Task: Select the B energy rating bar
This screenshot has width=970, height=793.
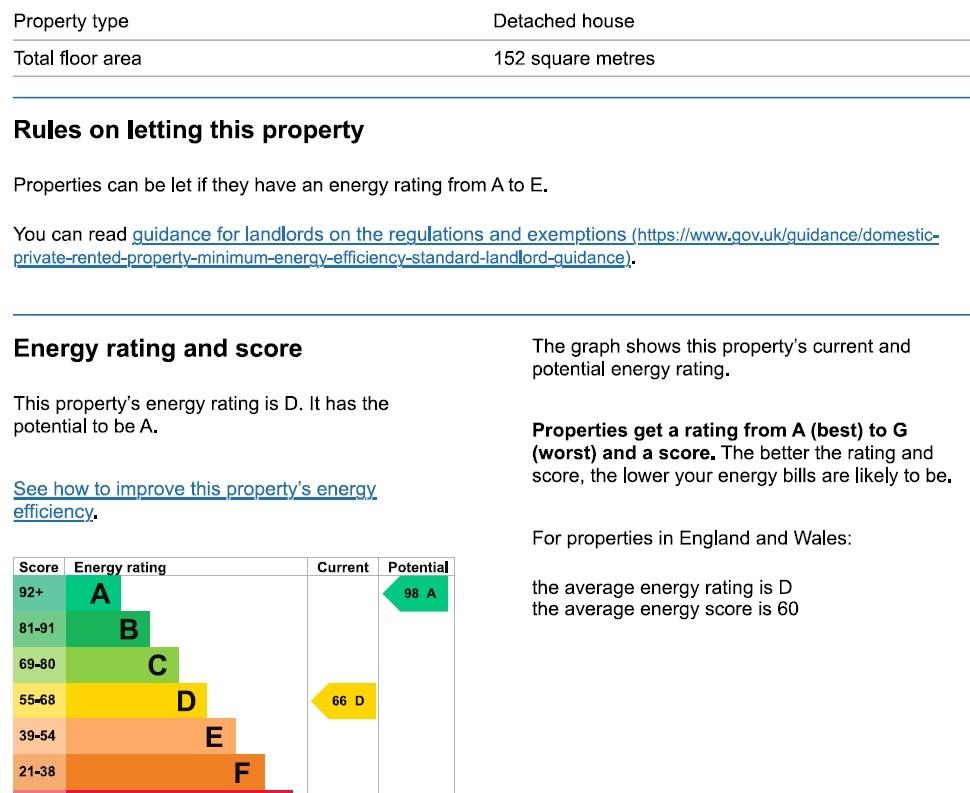Action: (x=108, y=629)
